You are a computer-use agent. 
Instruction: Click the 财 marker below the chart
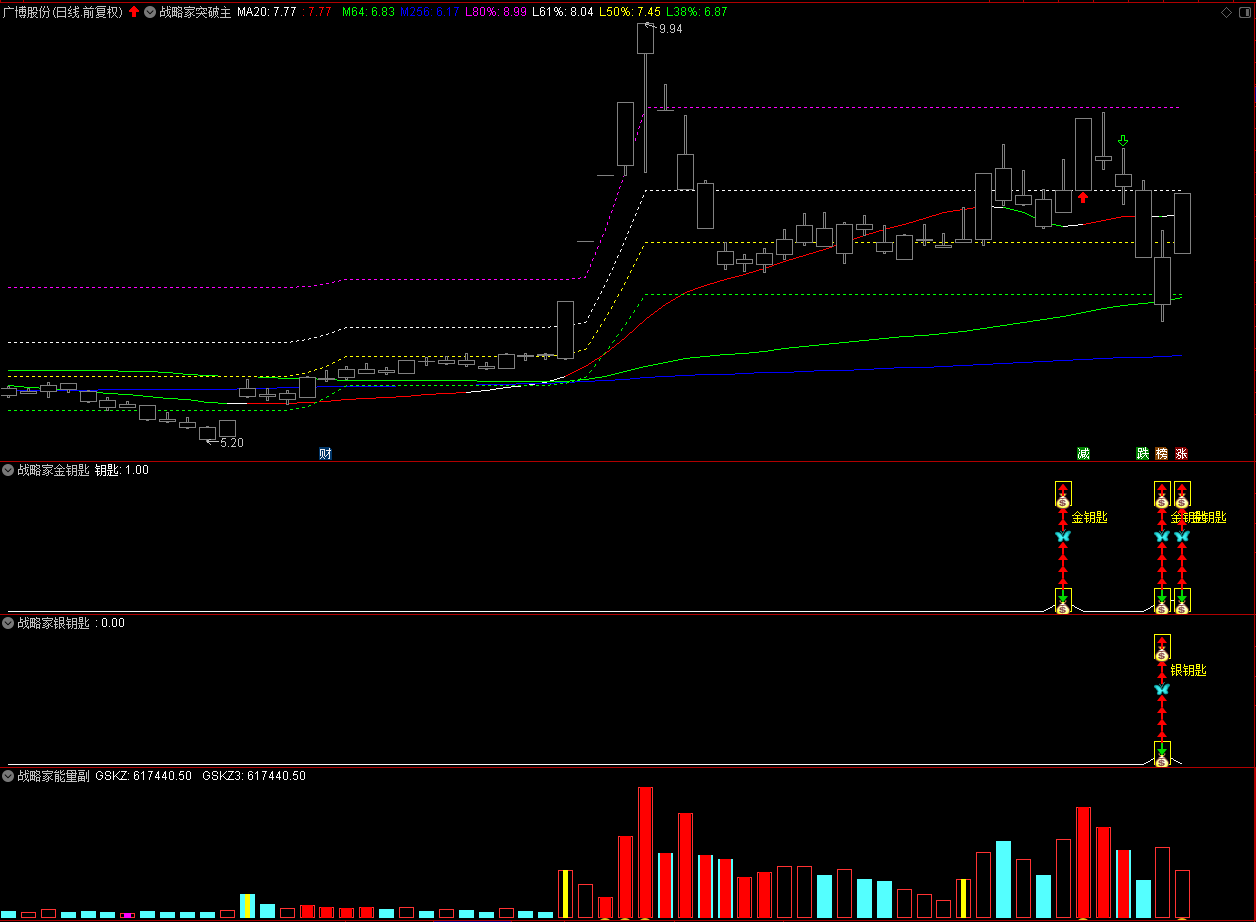[325, 453]
